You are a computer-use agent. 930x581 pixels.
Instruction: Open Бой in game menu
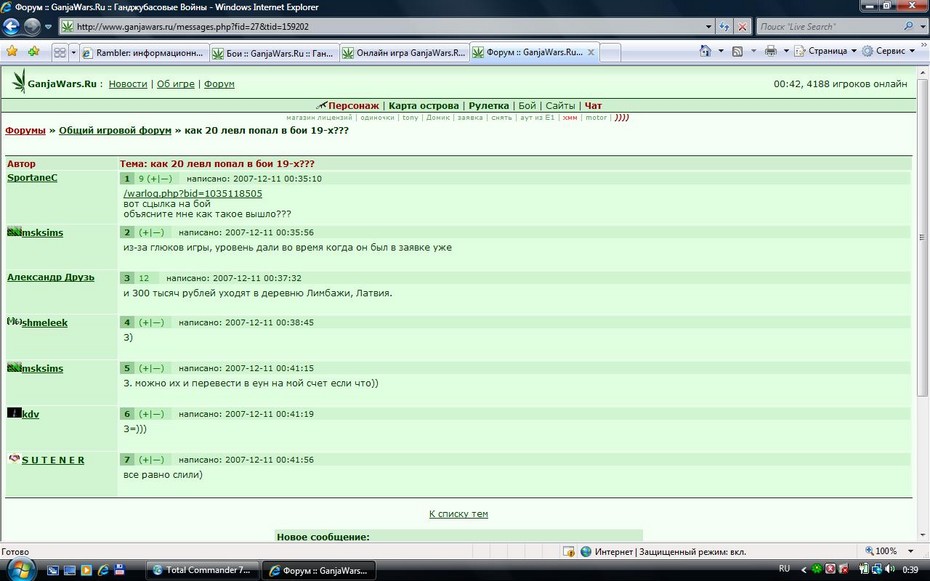(527, 106)
